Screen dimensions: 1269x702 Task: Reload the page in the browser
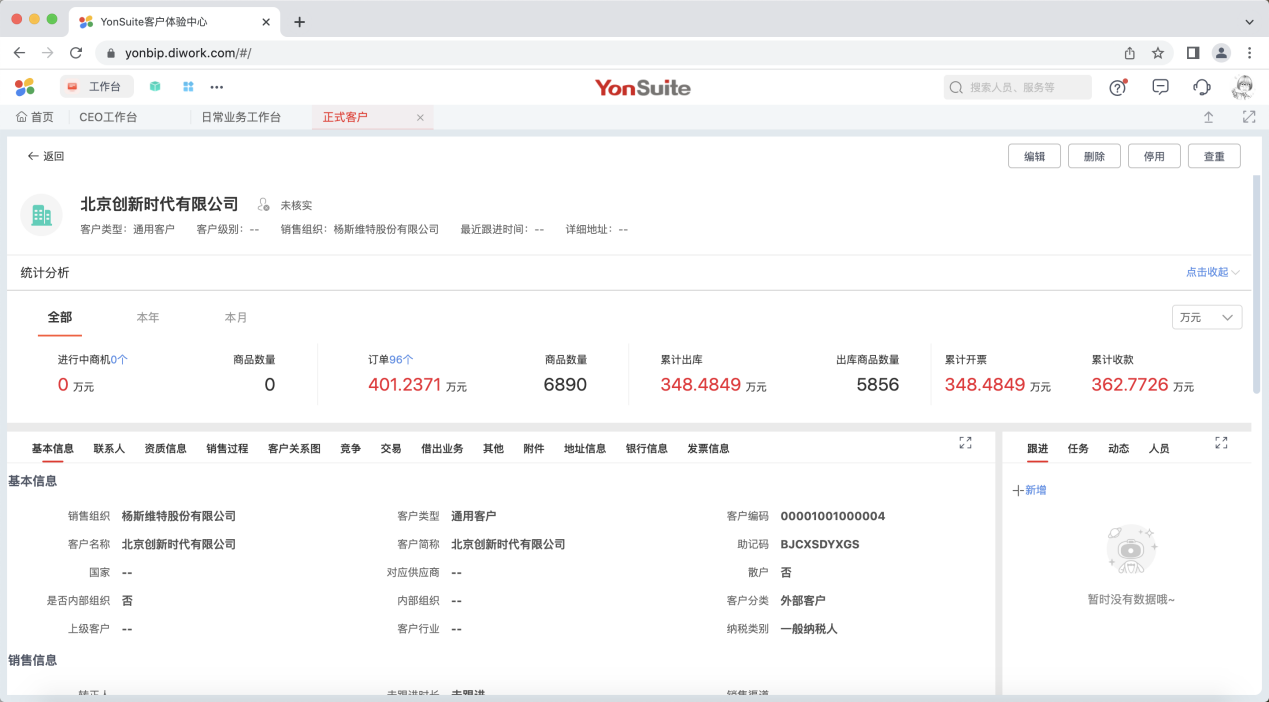[76, 53]
